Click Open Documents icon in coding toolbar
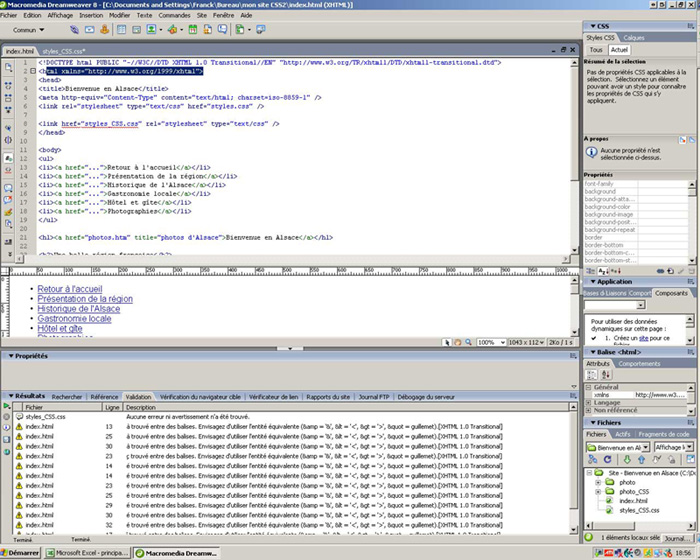 pyautogui.click(x=8, y=67)
